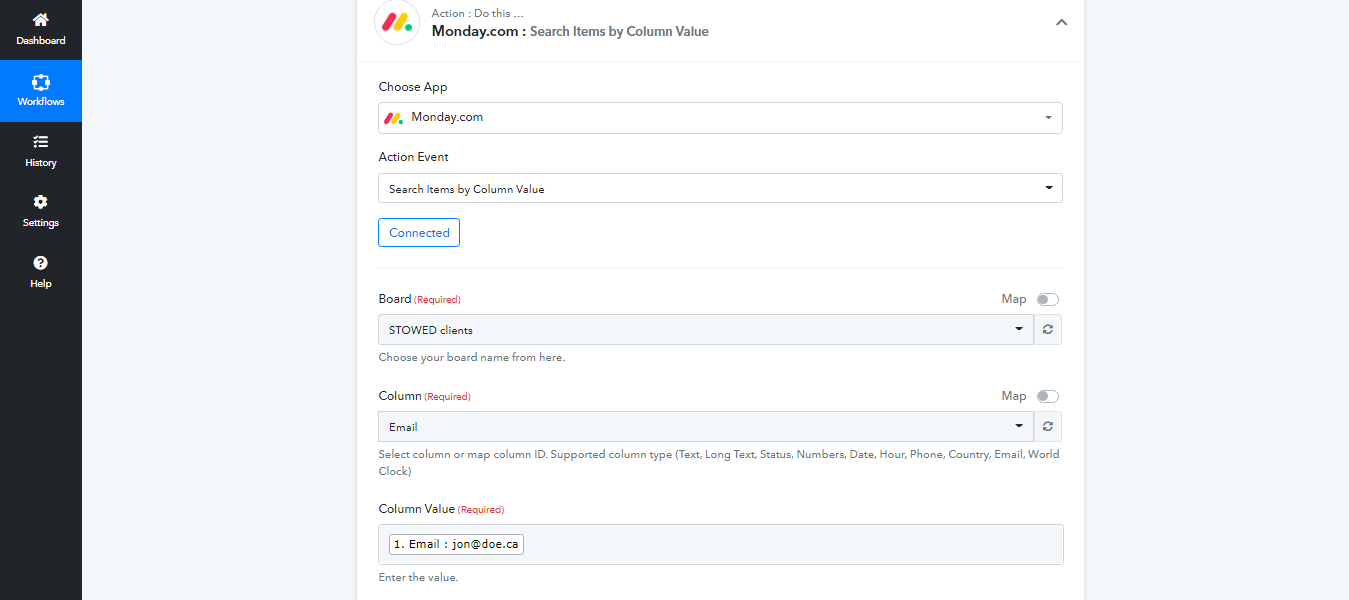
Task: Click the 'Choose your board name from here.' hint
Action: tap(471, 357)
